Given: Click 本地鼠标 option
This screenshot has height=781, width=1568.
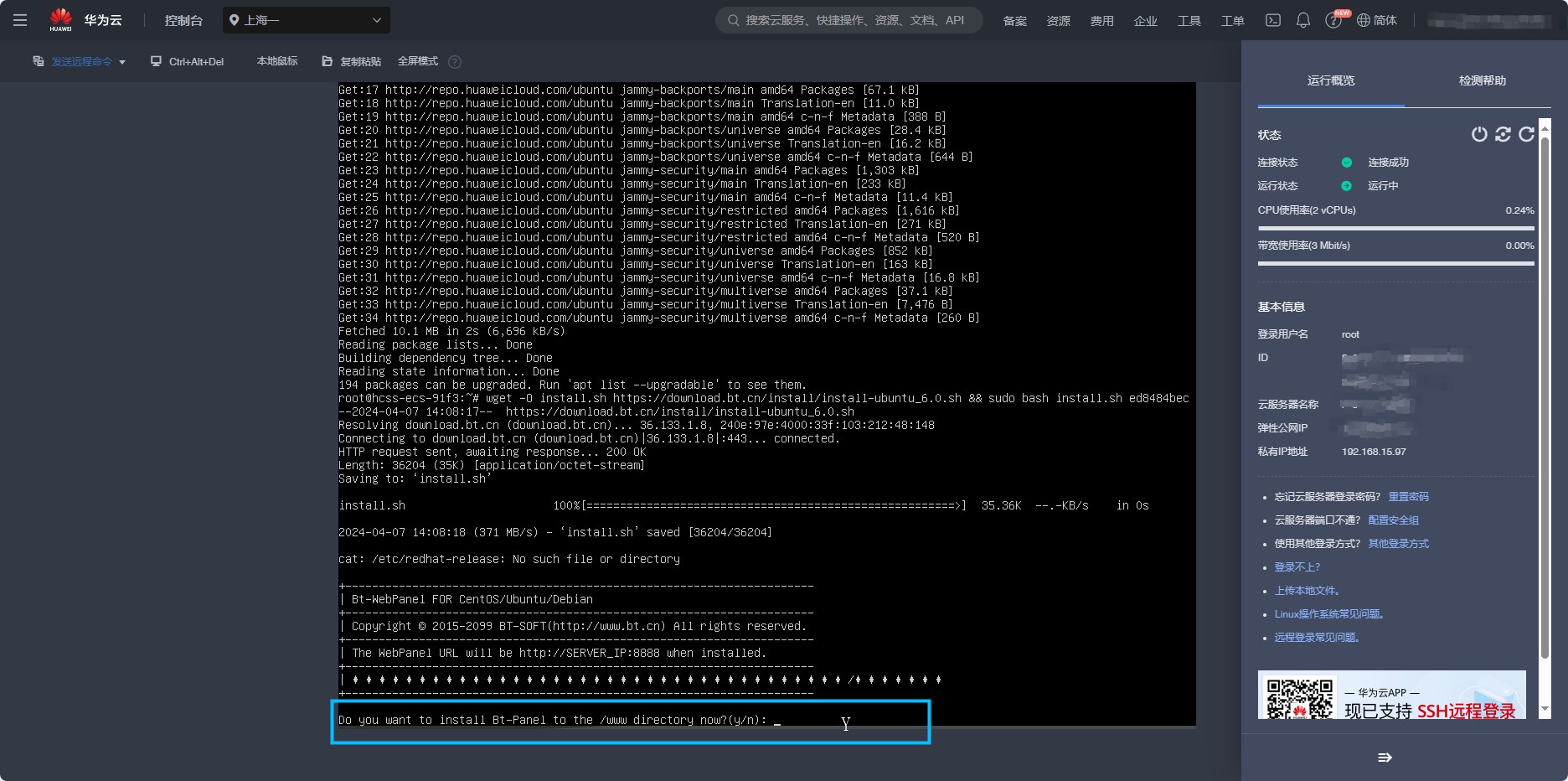Looking at the screenshot, I should (x=277, y=61).
